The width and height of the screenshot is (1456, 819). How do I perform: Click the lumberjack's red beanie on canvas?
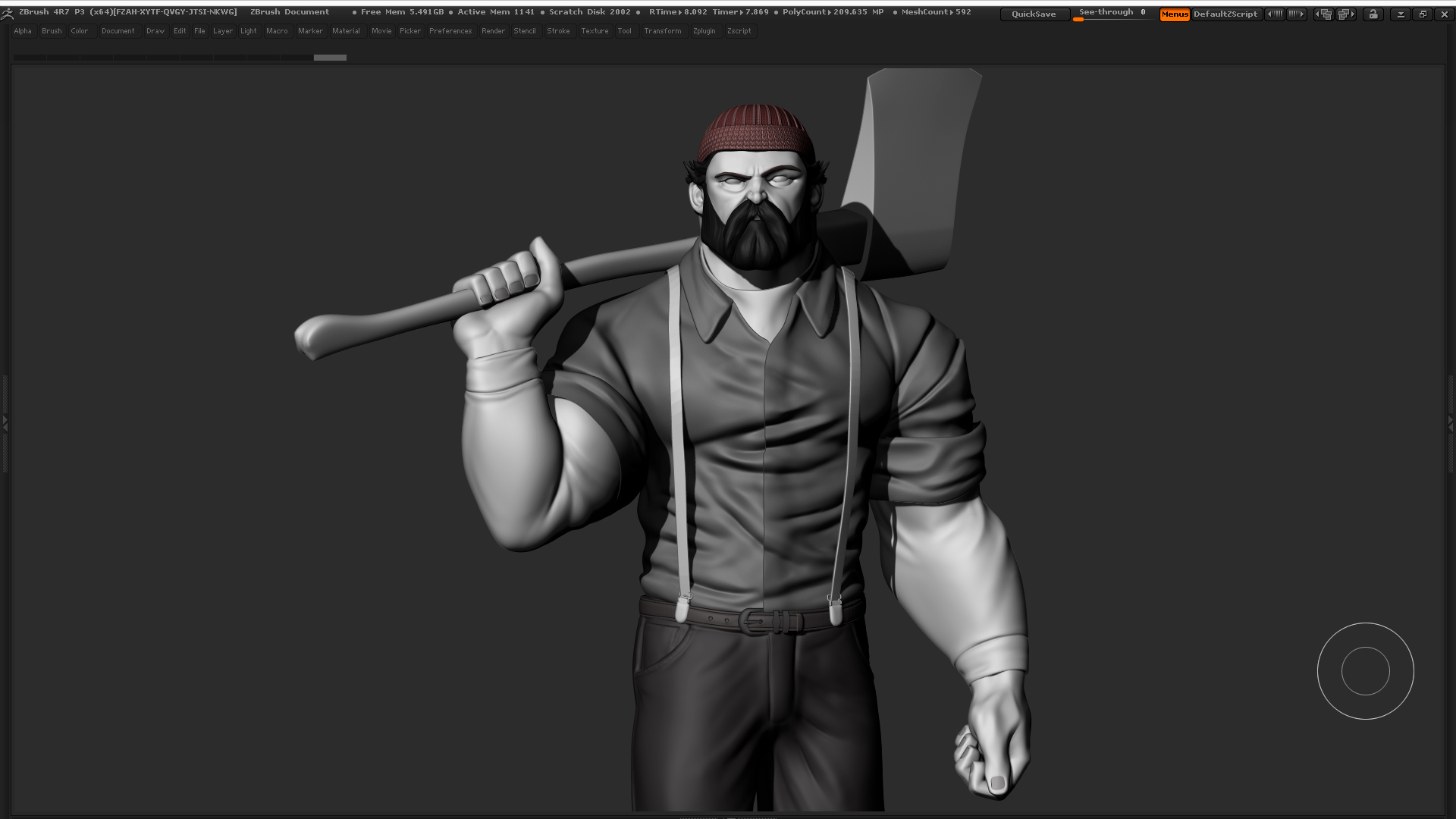(x=755, y=133)
